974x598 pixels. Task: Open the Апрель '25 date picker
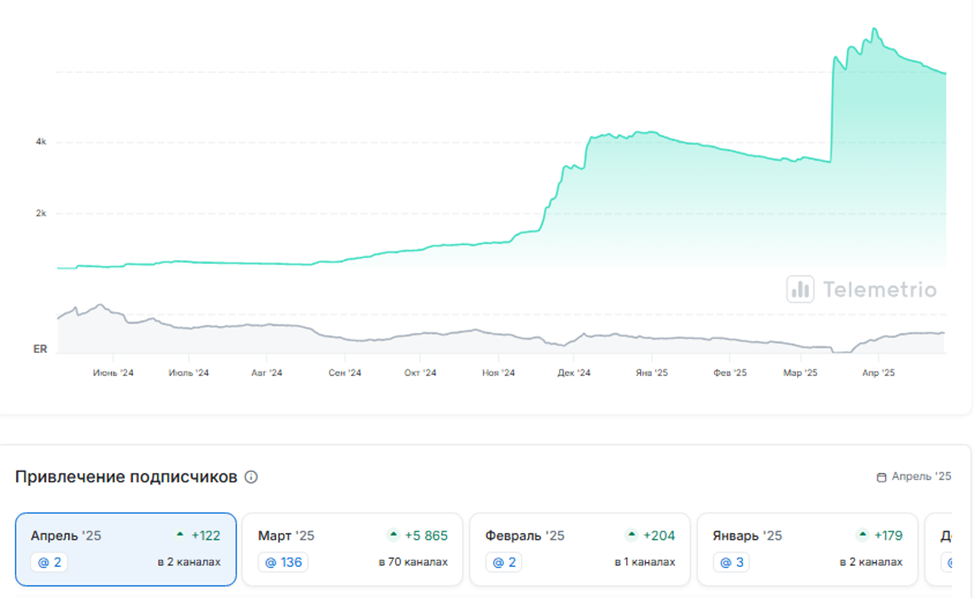click(914, 476)
